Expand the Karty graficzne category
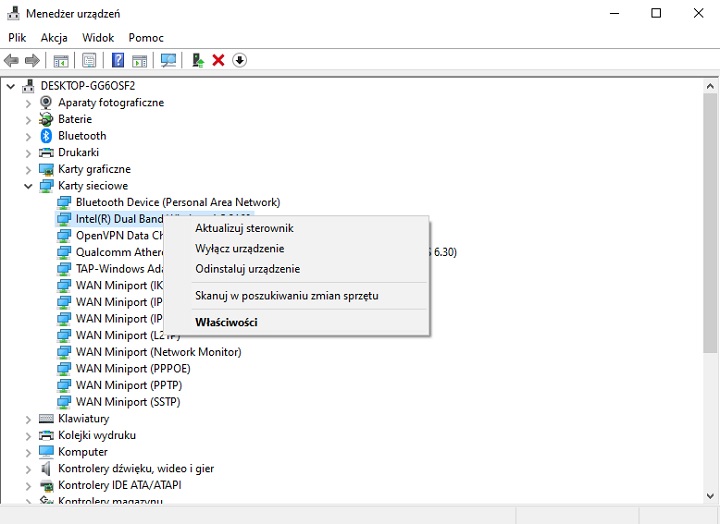This screenshot has height=524, width=720. (29, 169)
